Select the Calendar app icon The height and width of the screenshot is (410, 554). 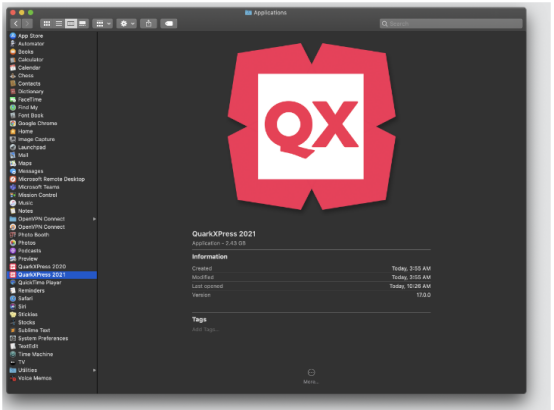click(13, 68)
